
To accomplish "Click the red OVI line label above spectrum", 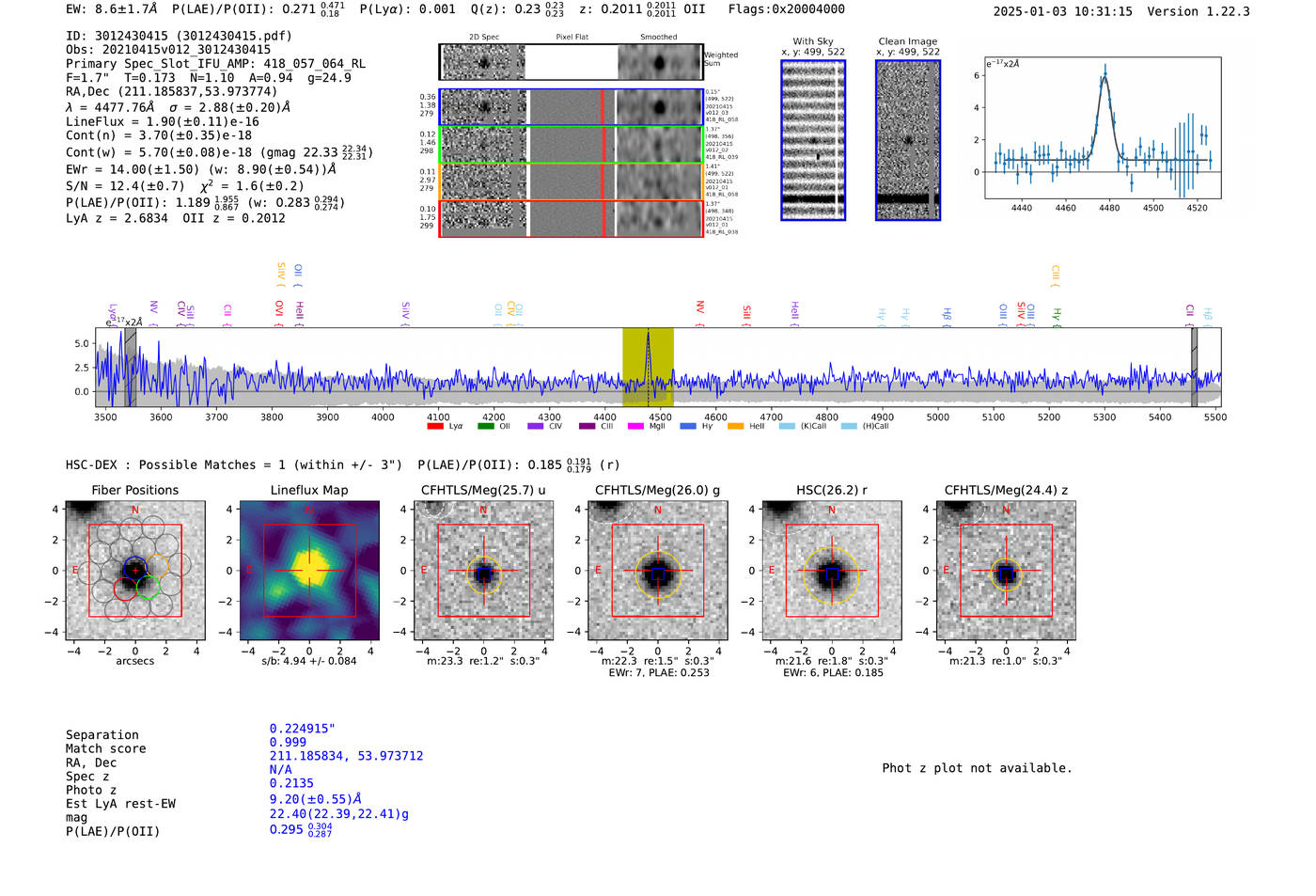I will click(x=279, y=312).
